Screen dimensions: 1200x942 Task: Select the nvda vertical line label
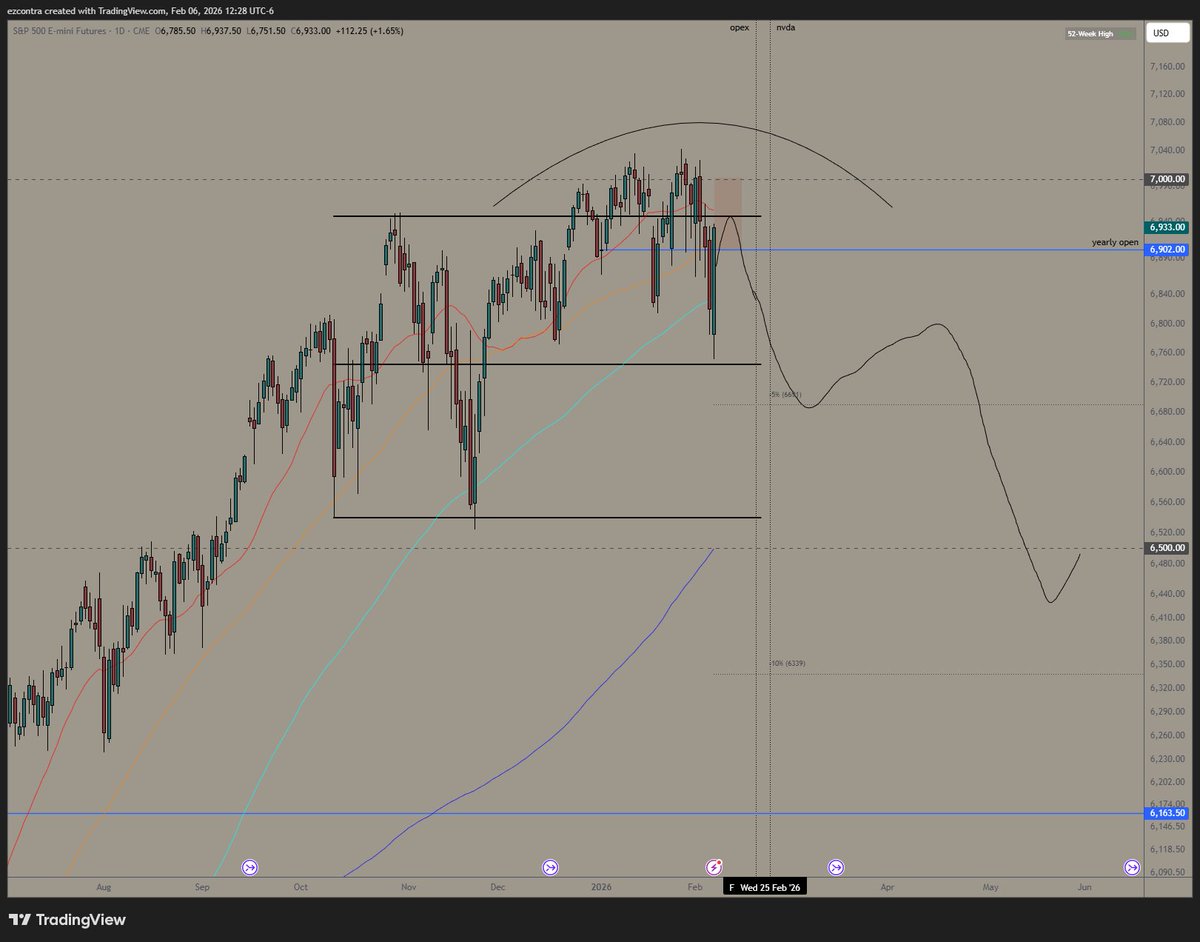pyautogui.click(x=785, y=28)
